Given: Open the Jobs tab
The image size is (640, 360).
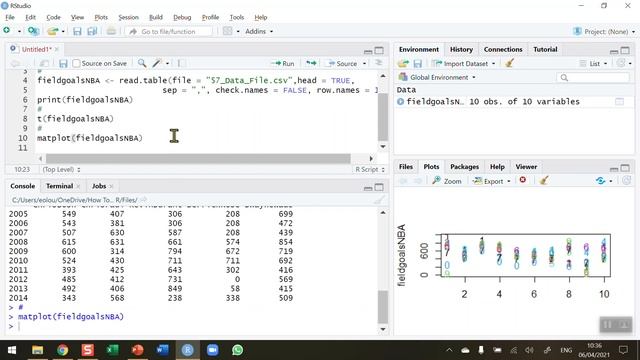Looking at the screenshot, I should point(99,186).
